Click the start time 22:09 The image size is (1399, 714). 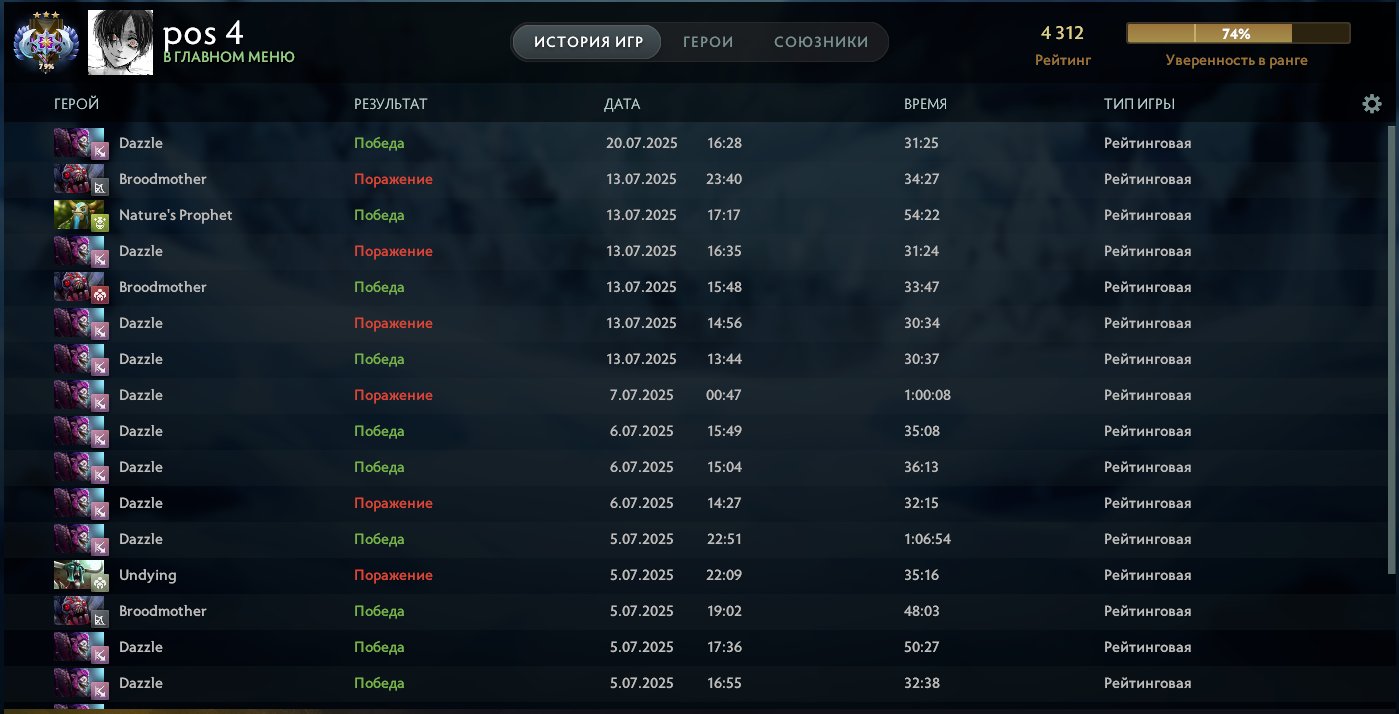pyautogui.click(x=724, y=575)
